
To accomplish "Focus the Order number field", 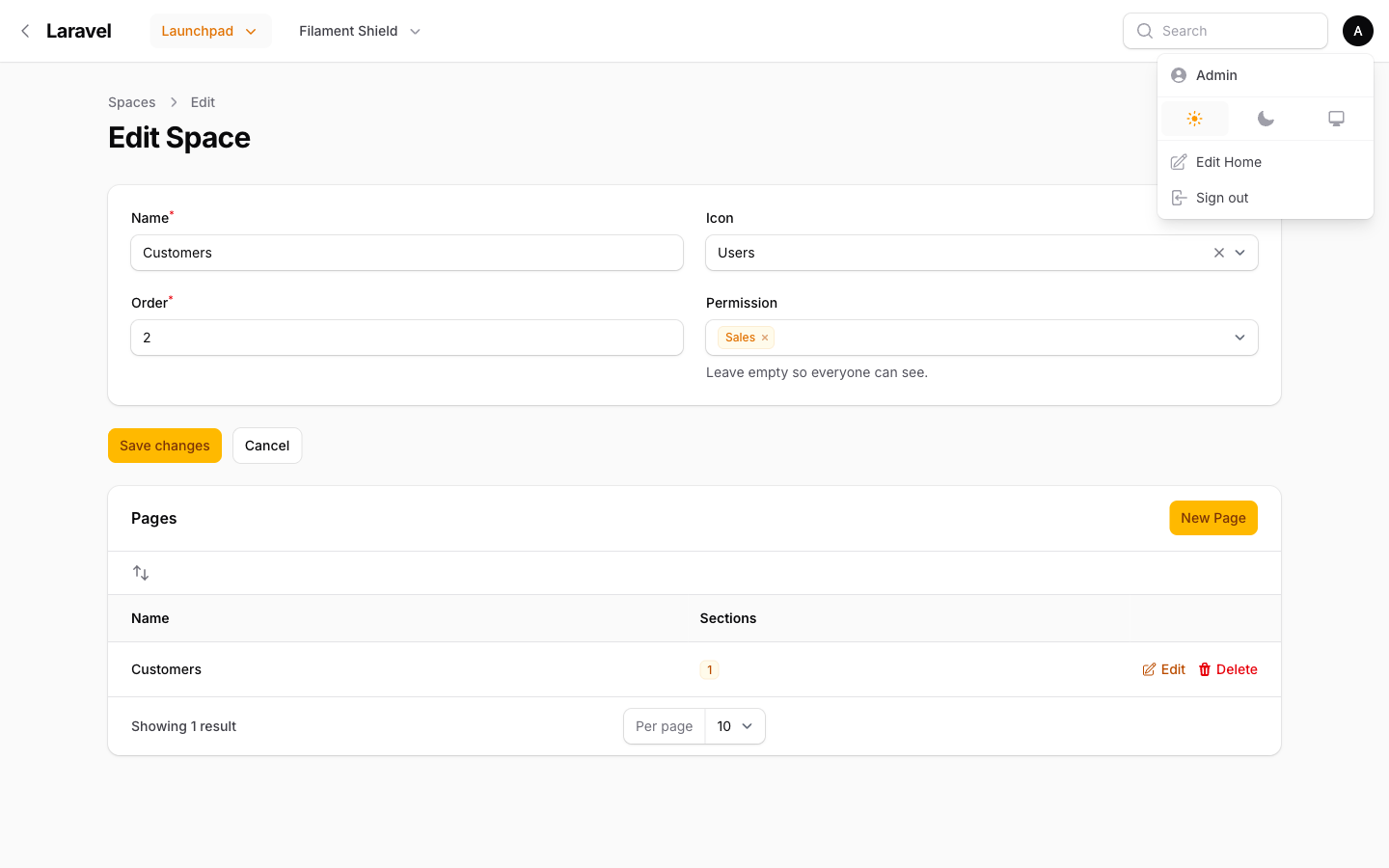I will [x=407, y=338].
